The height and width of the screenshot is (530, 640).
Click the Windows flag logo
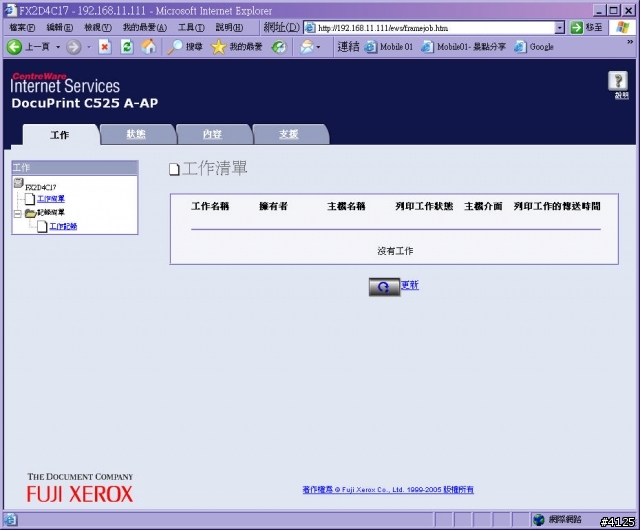click(622, 28)
